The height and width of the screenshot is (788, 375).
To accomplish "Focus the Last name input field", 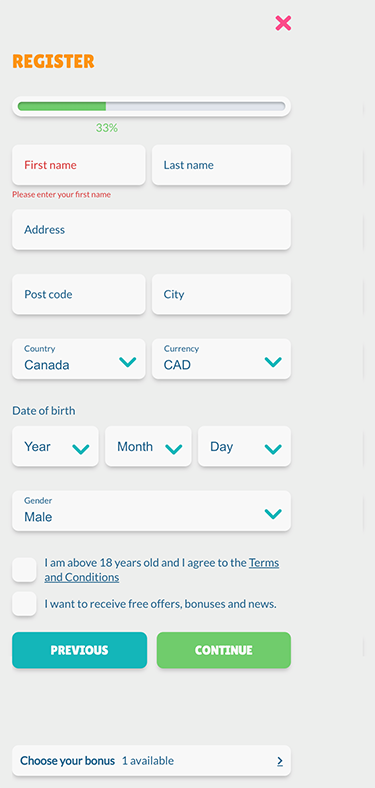I will click(221, 165).
